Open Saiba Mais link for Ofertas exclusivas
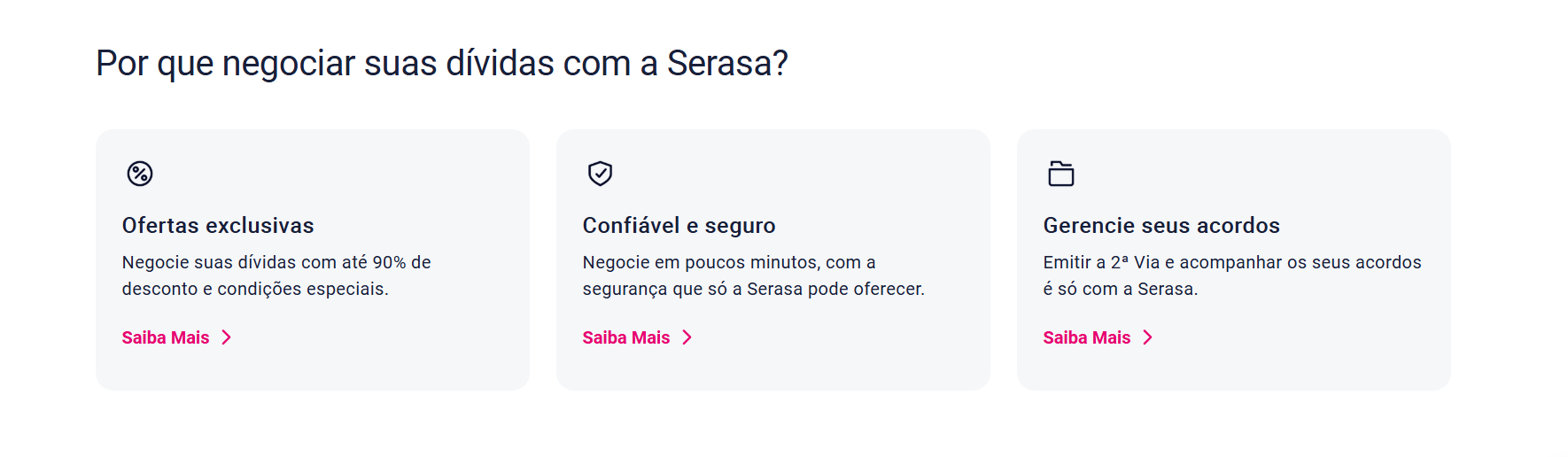Screen dimensions: 1568x457 point(166,337)
